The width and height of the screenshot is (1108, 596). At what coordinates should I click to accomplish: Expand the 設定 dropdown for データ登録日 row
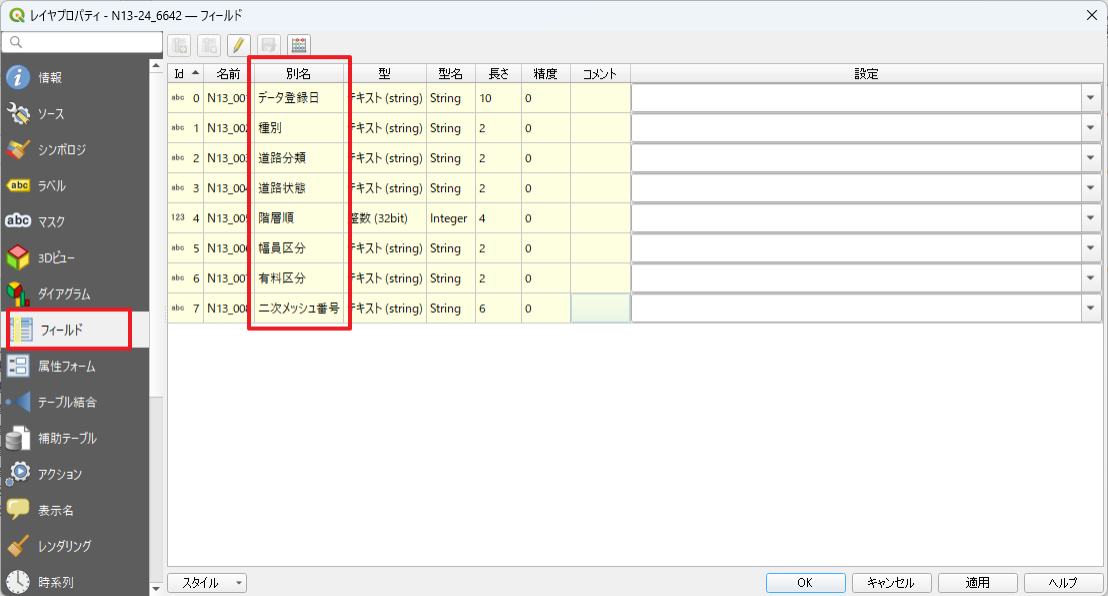click(1089, 98)
